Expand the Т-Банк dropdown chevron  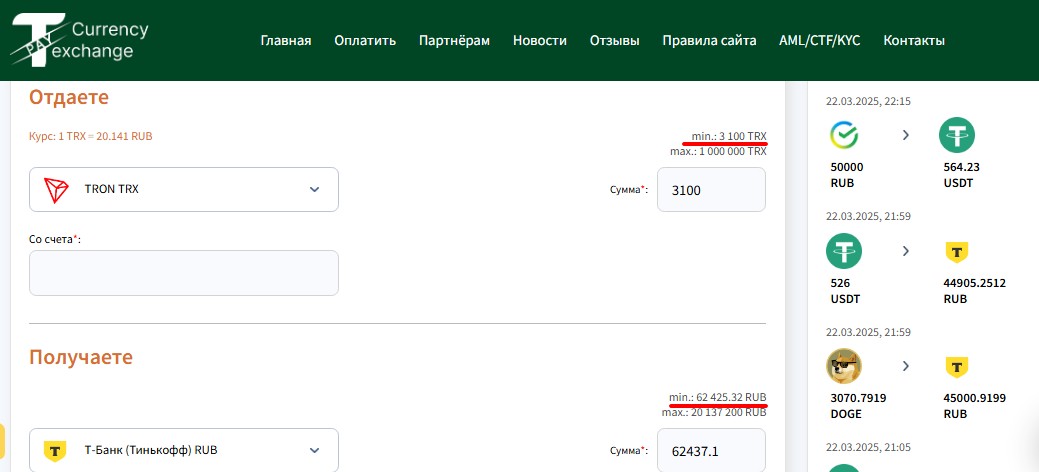[x=315, y=450]
